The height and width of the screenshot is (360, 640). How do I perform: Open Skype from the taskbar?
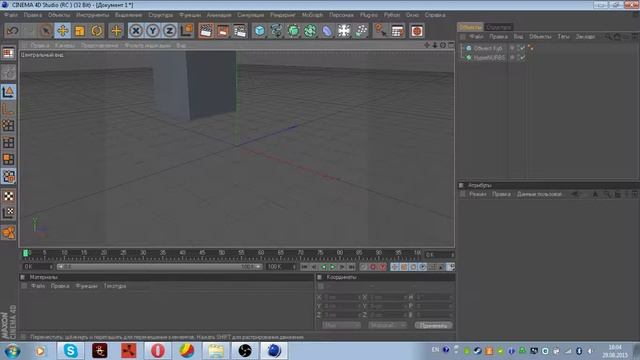[71, 351]
